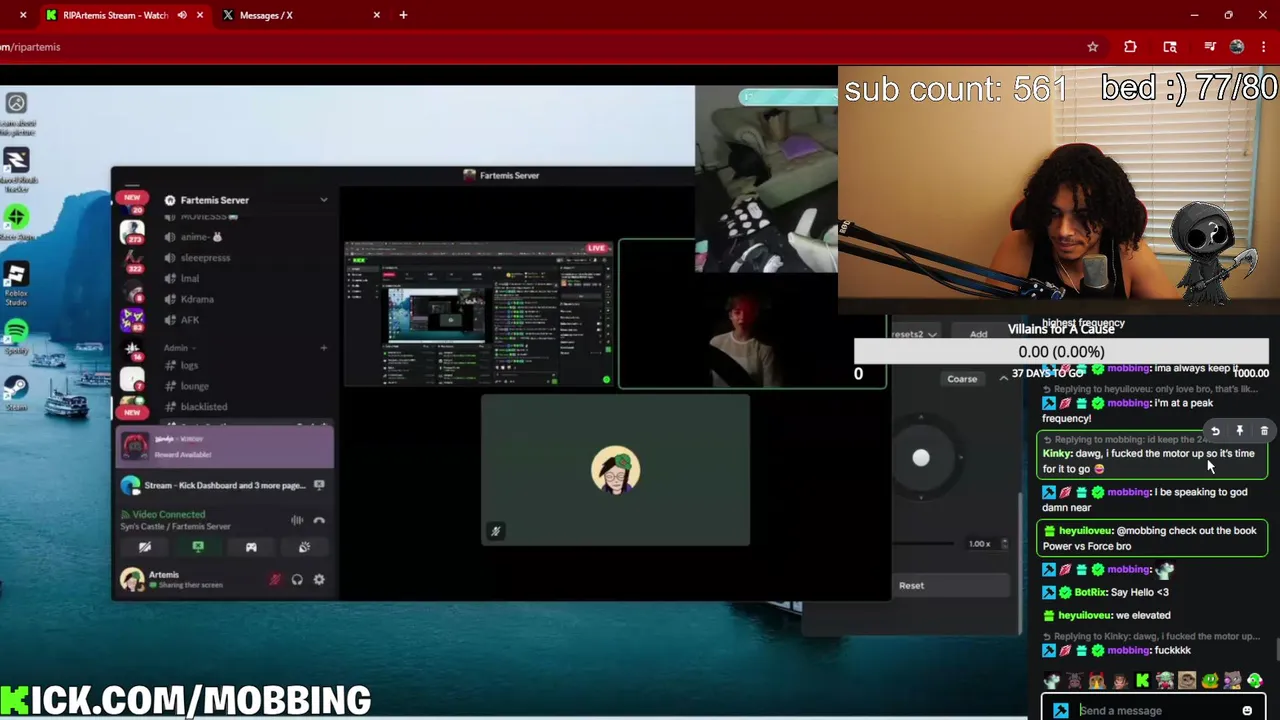Mute the RIPArtemis tab audio speaker icon

coord(182,15)
